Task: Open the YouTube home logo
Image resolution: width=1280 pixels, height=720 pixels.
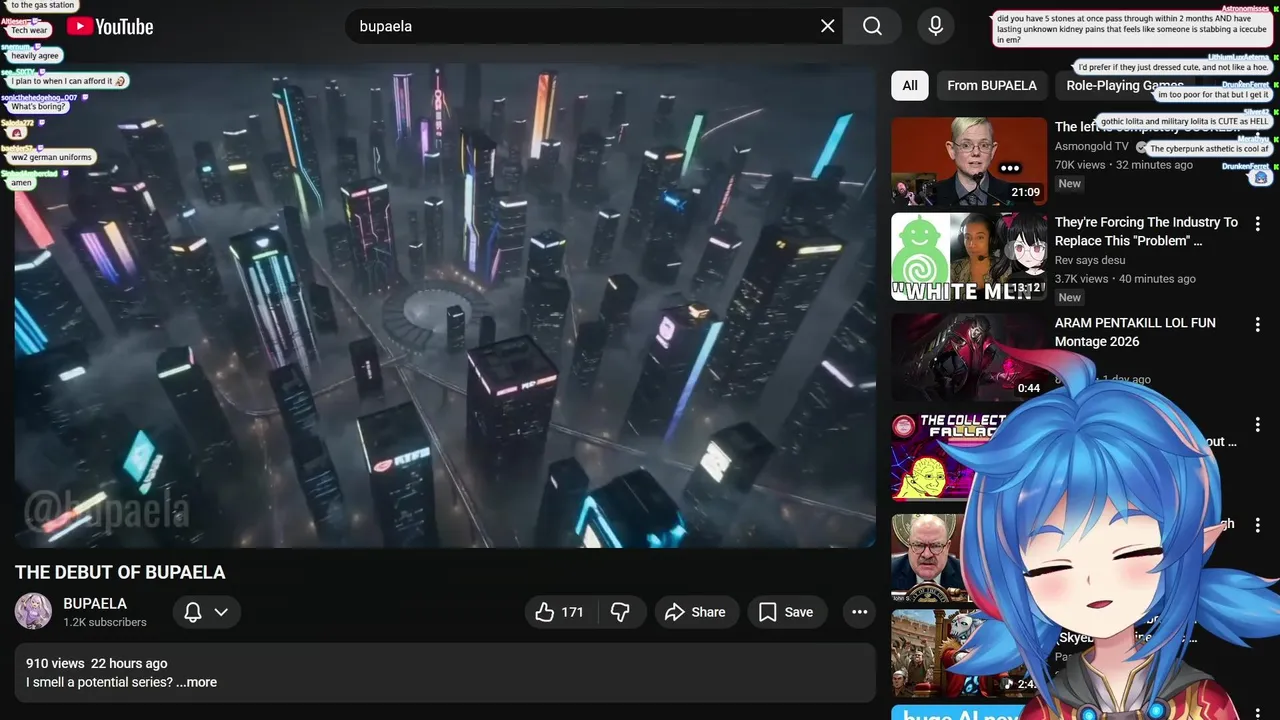Action: point(110,27)
